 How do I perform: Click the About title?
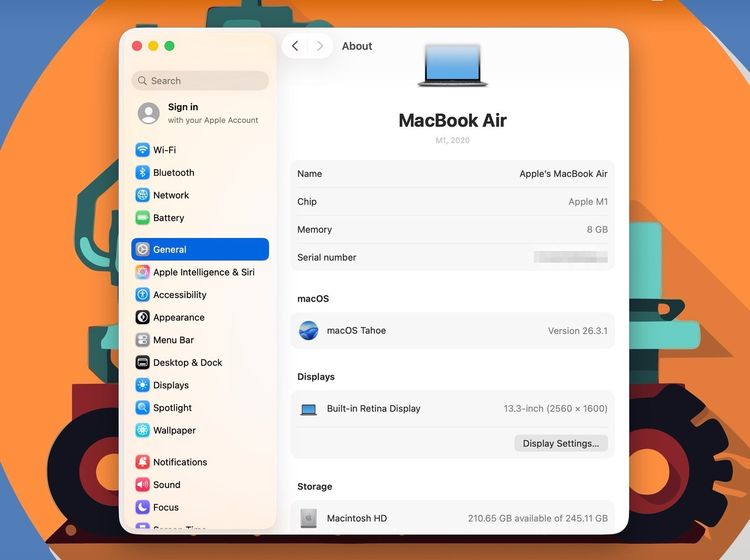click(357, 46)
